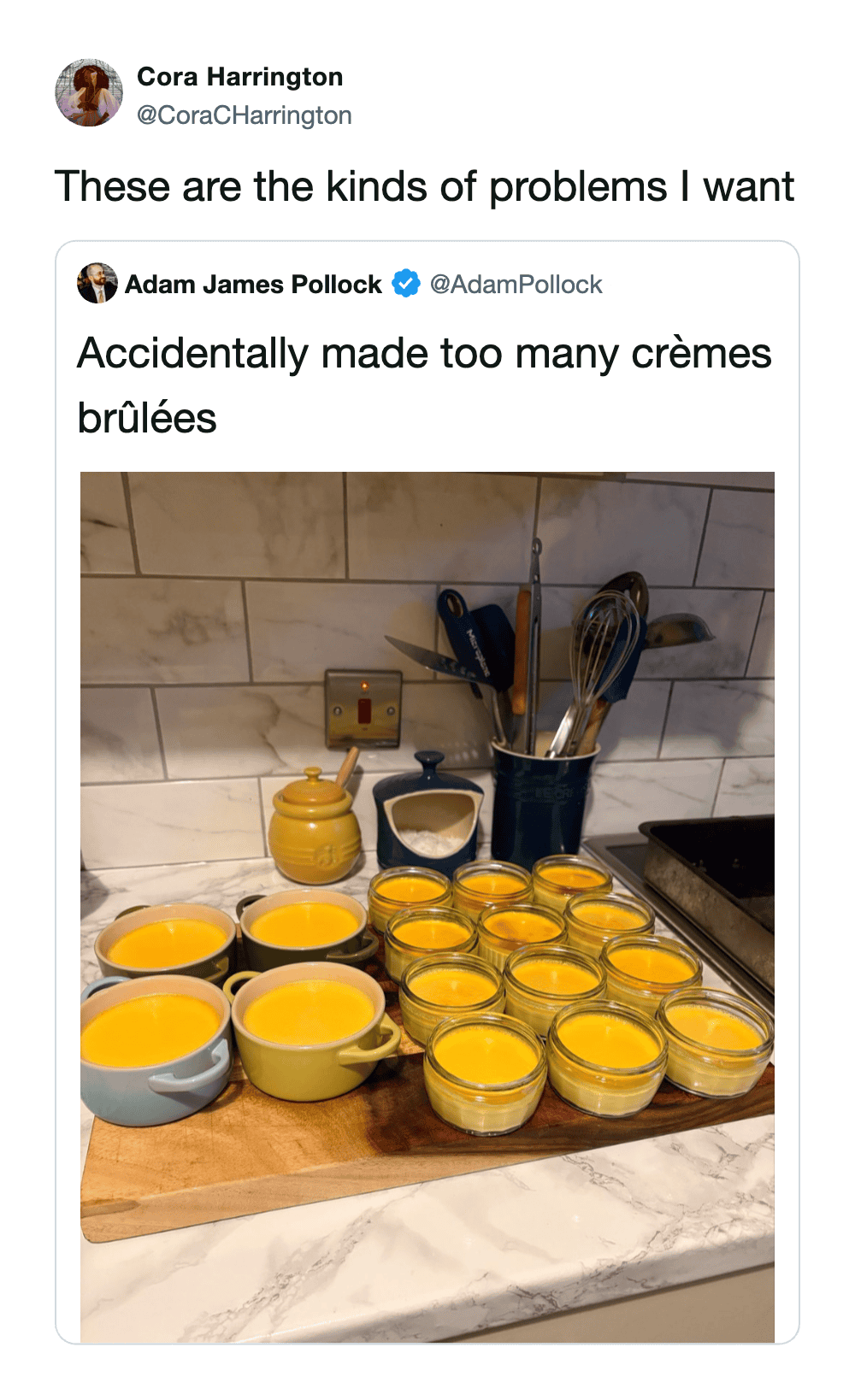Click the whisk in the utensil holder
Image resolution: width=855 pixels, height=1400 pixels.
[598, 667]
